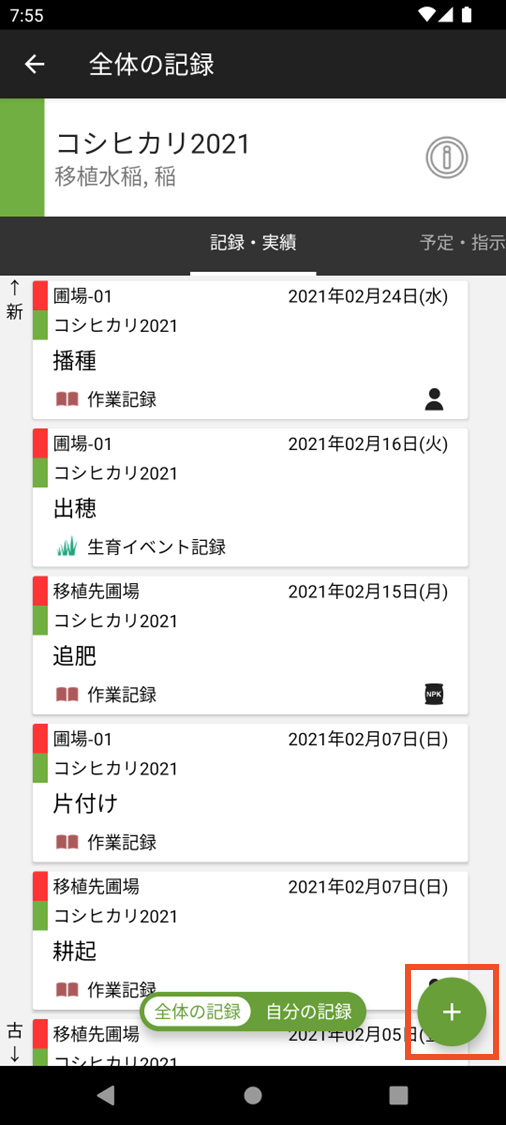Switch toggle to 全体の記録
This screenshot has height=1125, width=506.
point(197,1012)
